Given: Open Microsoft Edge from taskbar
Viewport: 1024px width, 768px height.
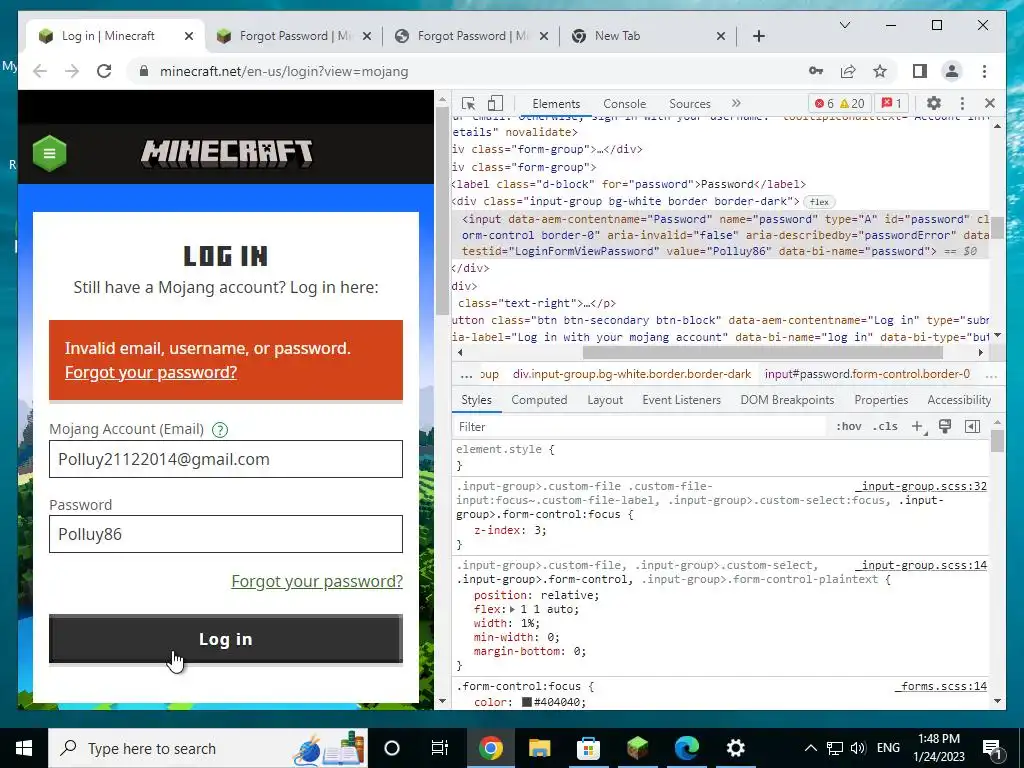Looking at the screenshot, I should click(x=686, y=748).
